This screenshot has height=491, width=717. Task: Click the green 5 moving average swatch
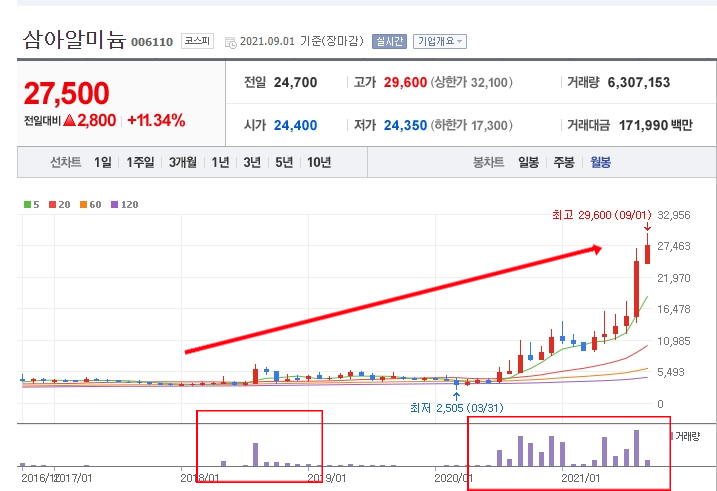point(27,205)
